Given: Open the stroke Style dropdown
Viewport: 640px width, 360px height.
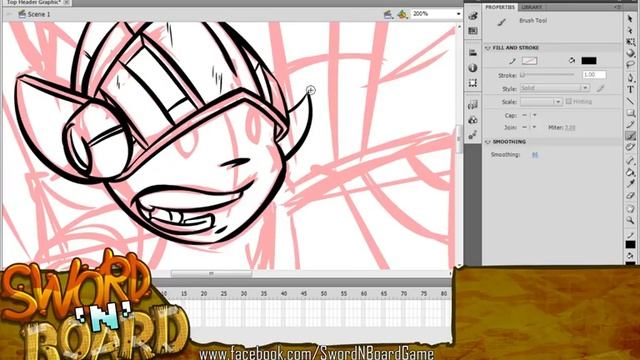Looking at the screenshot, I should [554, 88].
